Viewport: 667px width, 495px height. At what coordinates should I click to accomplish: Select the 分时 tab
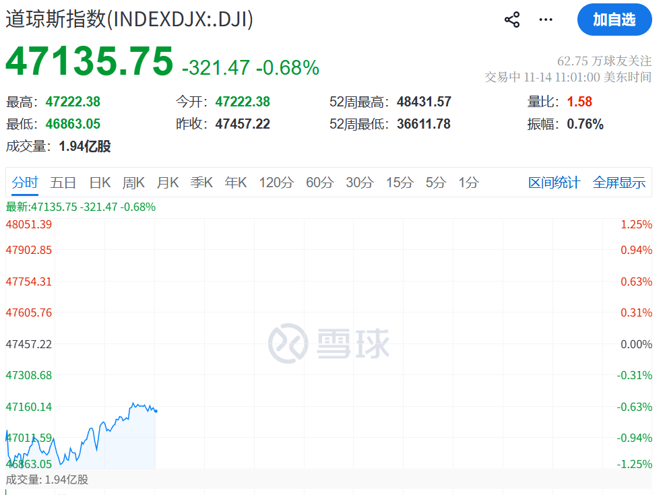(25, 182)
